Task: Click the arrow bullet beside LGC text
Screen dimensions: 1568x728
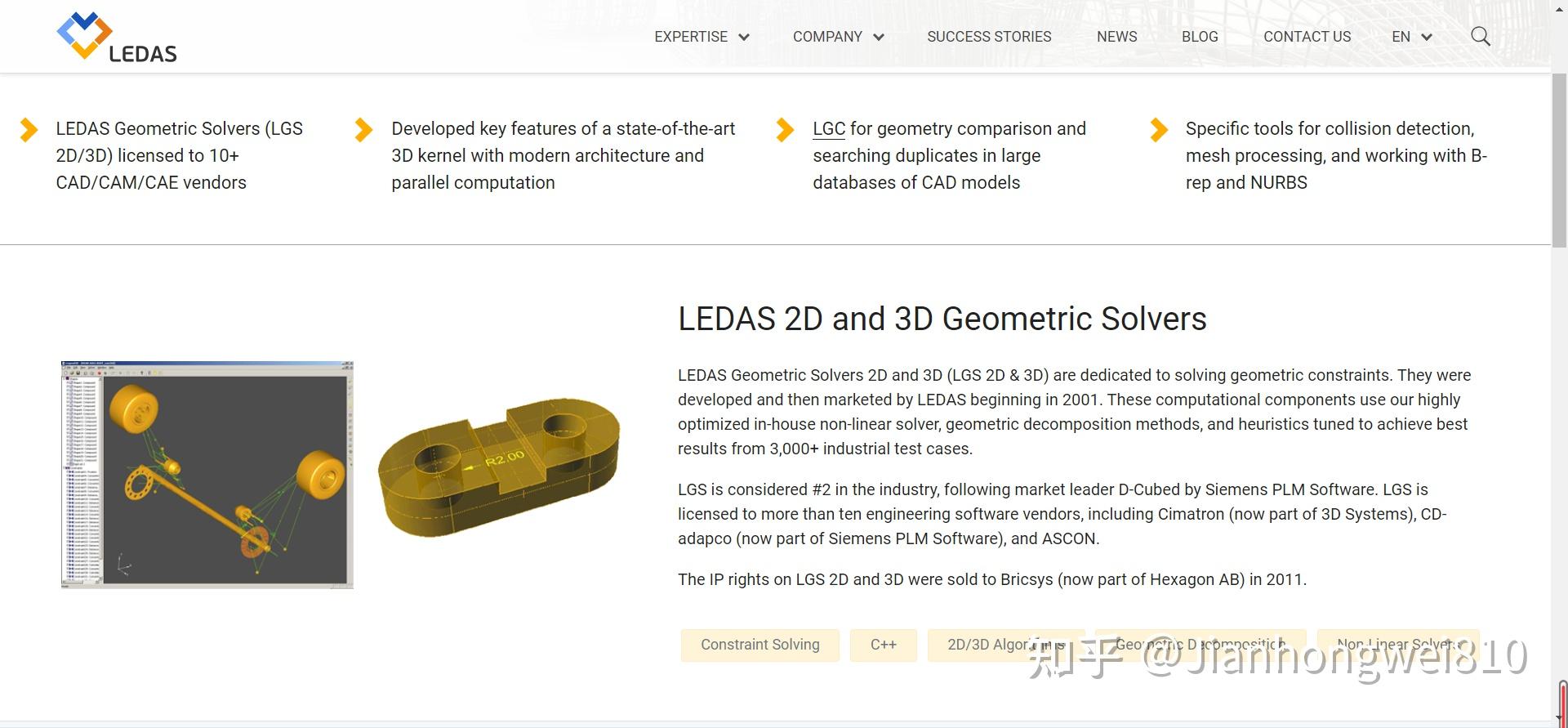Action: coord(785,130)
